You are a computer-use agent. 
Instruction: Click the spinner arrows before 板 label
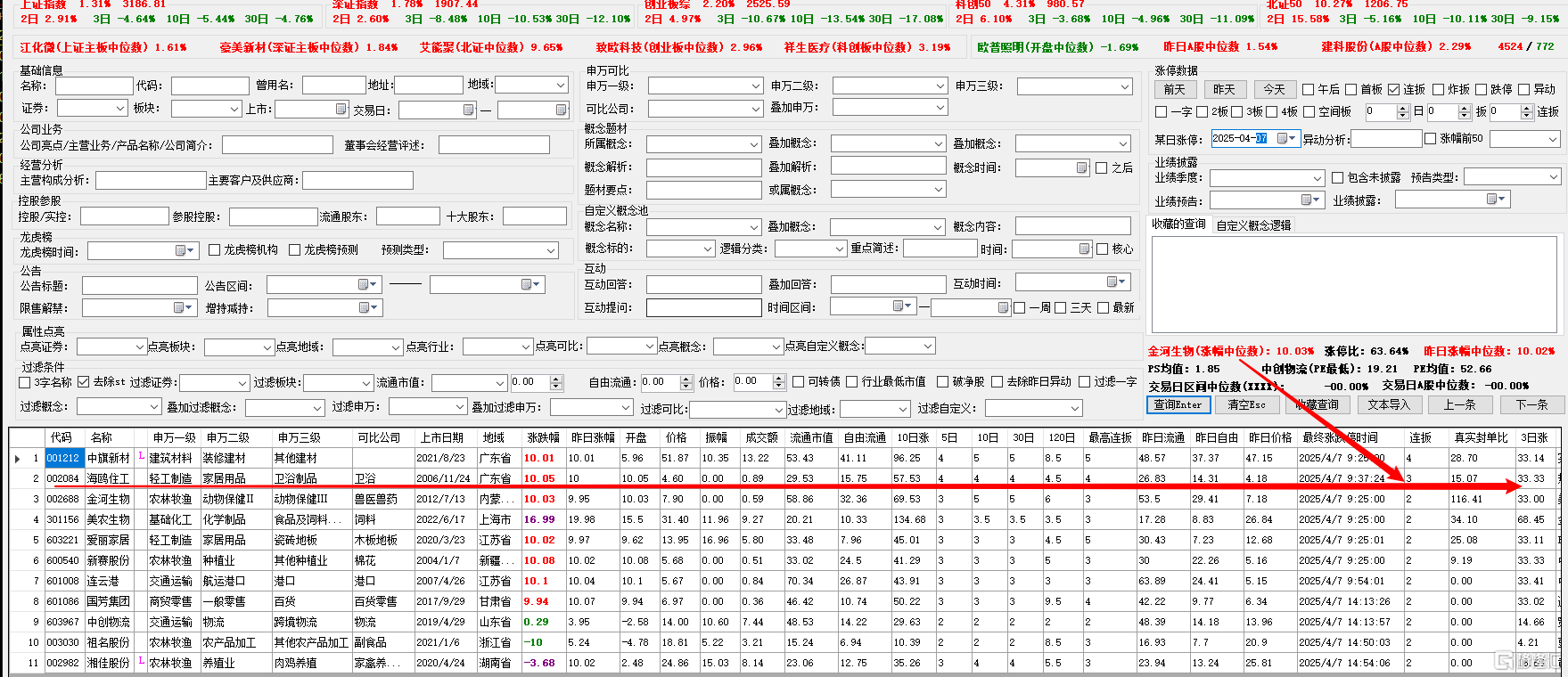point(1464,112)
